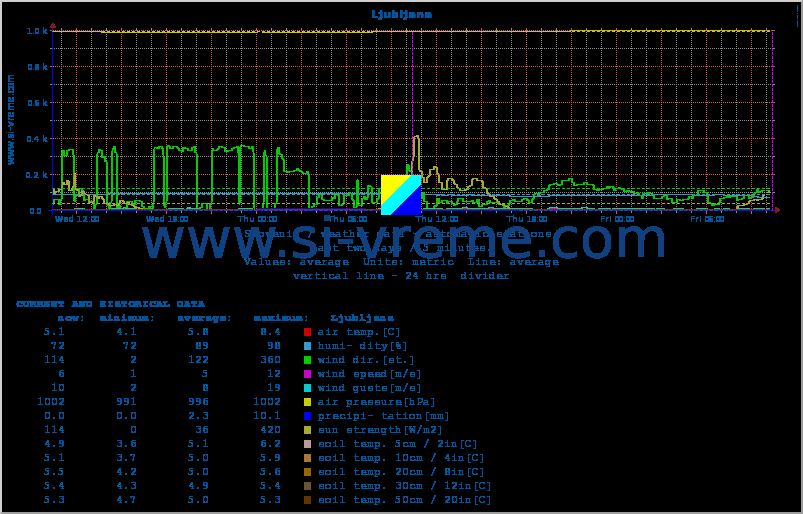Click the vertical www.si-vreme.com label at left
803x514 pixels.
pyautogui.click(x=11, y=118)
